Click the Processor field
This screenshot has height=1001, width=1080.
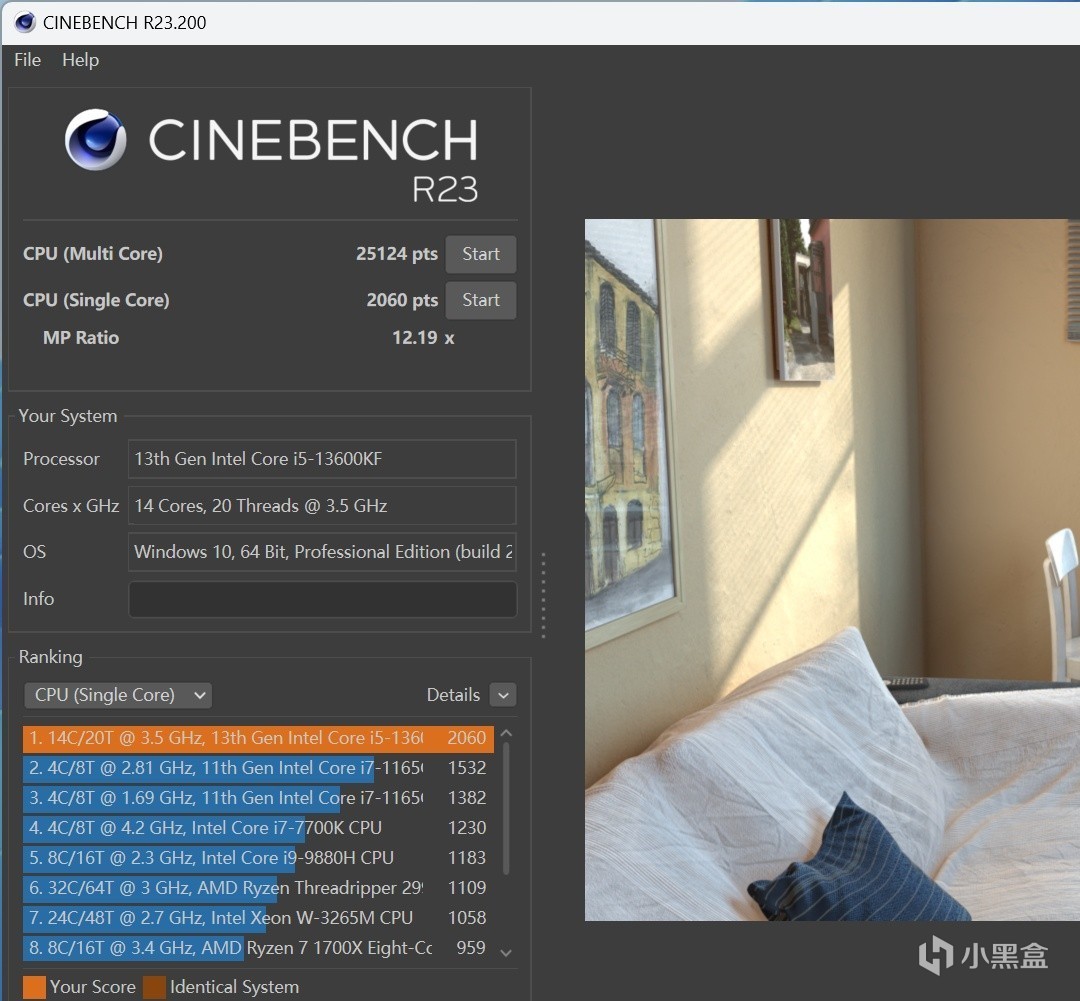[322, 459]
